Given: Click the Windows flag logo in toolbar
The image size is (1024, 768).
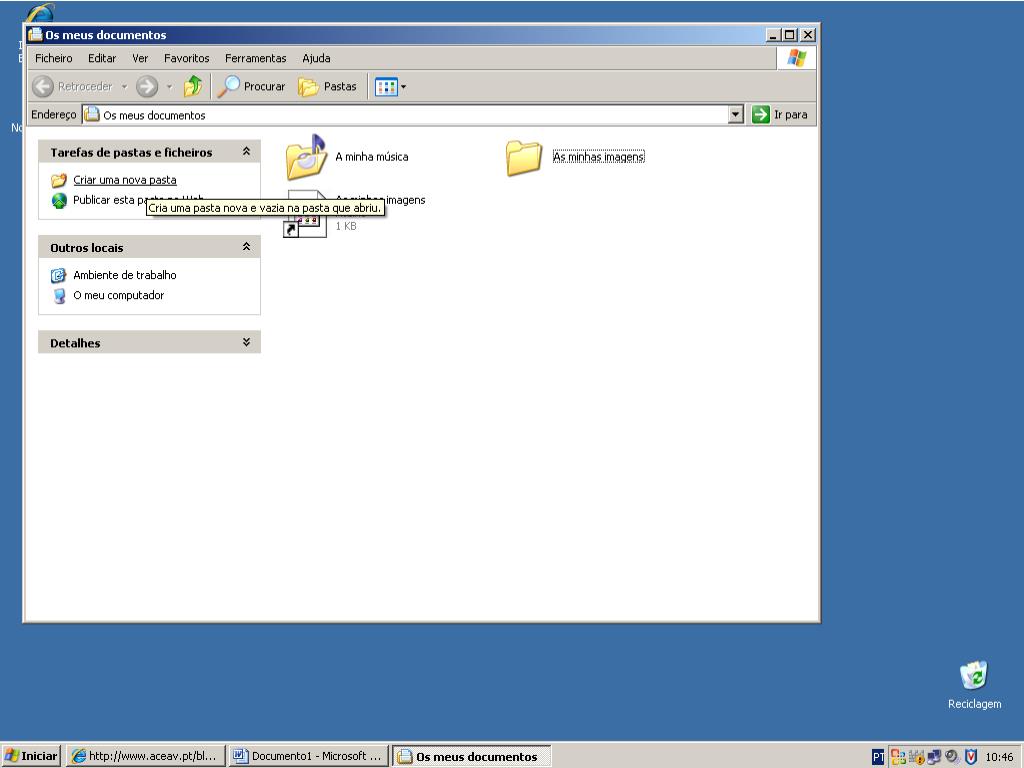Looking at the screenshot, I should [x=796, y=58].
